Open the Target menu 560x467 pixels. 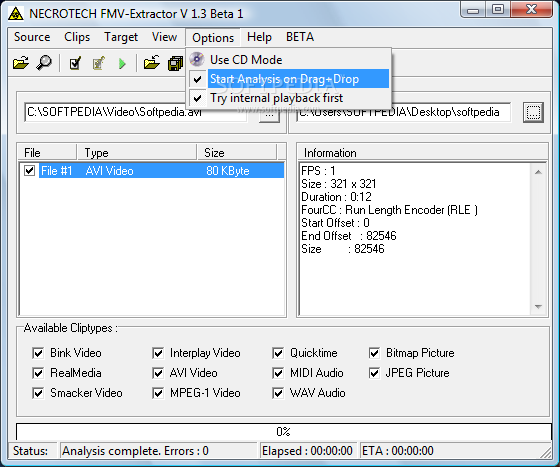(121, 37)
